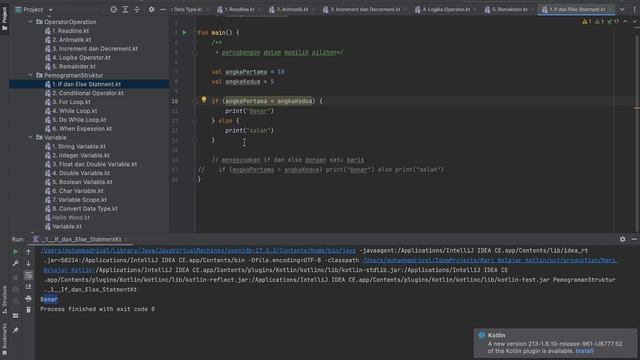Select the _1__If_dan_Else_StatmentKt run tab
The width and height of the screenshot is (640, 360).
coord(81,239)
